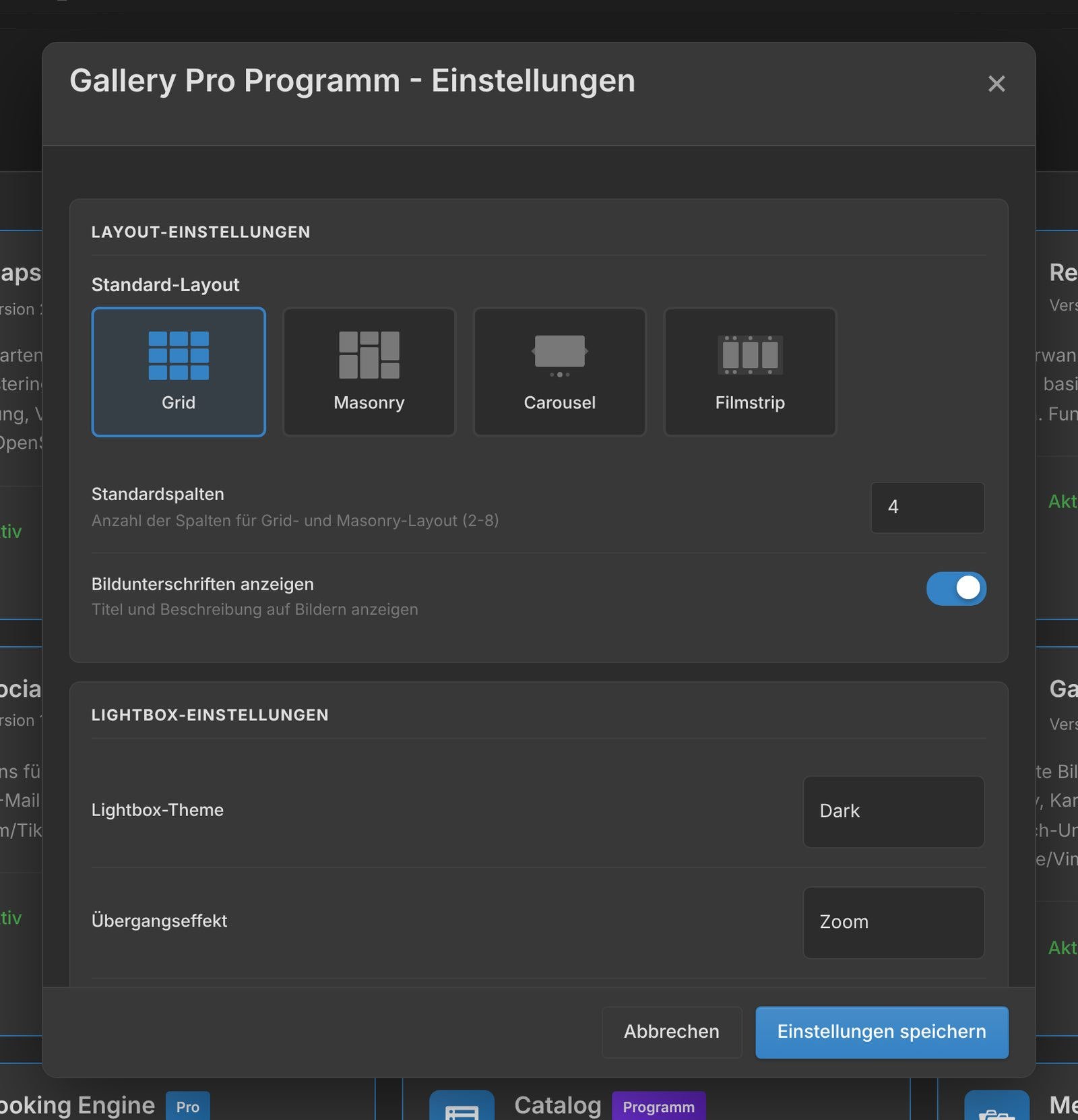1078x1120 pixels.
Task: Pick the Carousel layout icon
Action: [x=559, y=355]
